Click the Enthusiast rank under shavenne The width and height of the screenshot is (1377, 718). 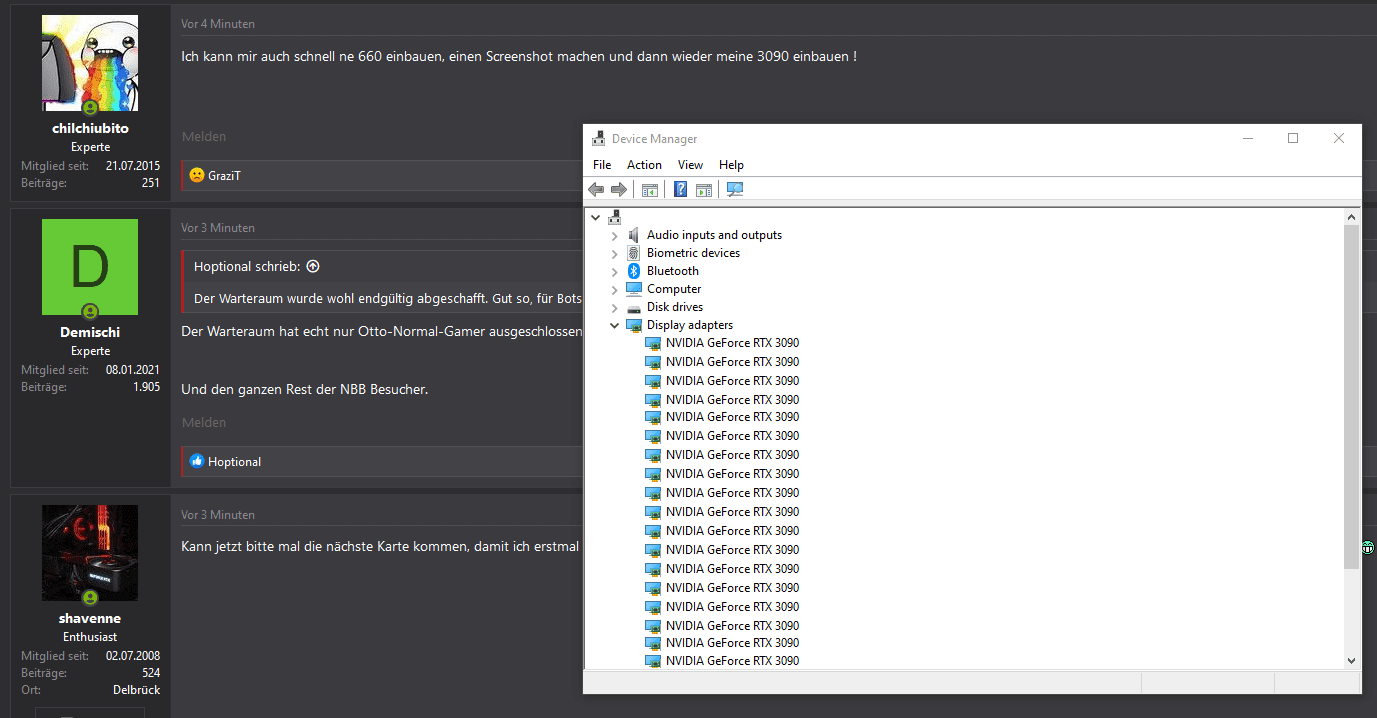pos(90,637)
